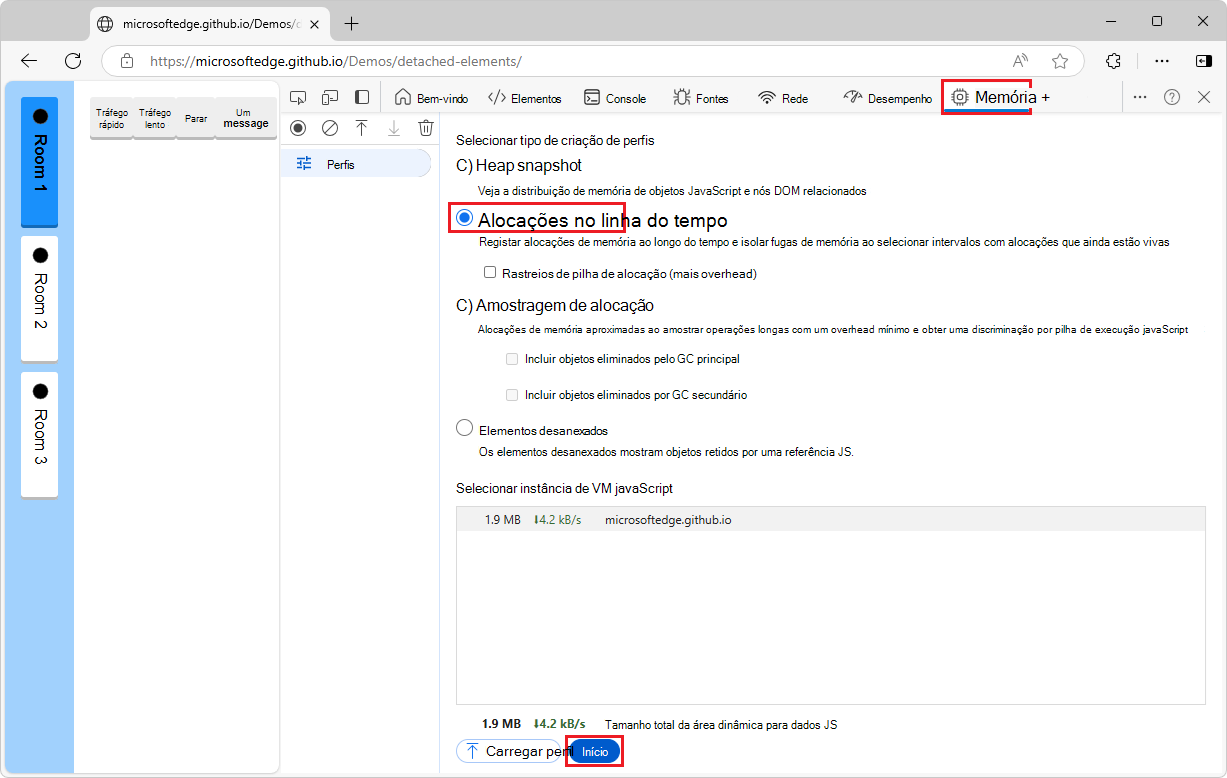Click the Tráfego lento button

pyautogui.click(x=155, y=119)
